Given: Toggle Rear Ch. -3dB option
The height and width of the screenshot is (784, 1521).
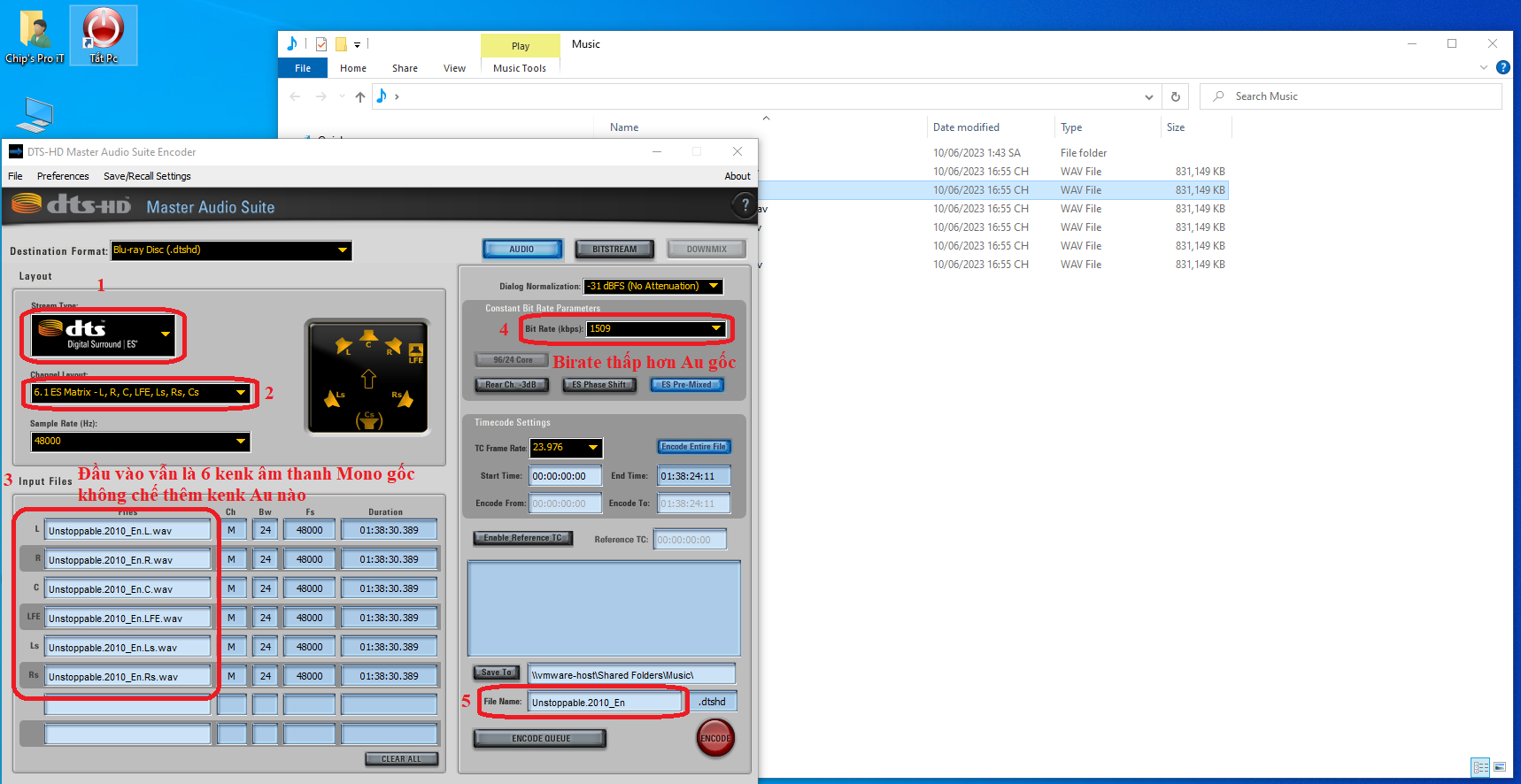Looking at the screenshot, I should [x=511, y=385].
